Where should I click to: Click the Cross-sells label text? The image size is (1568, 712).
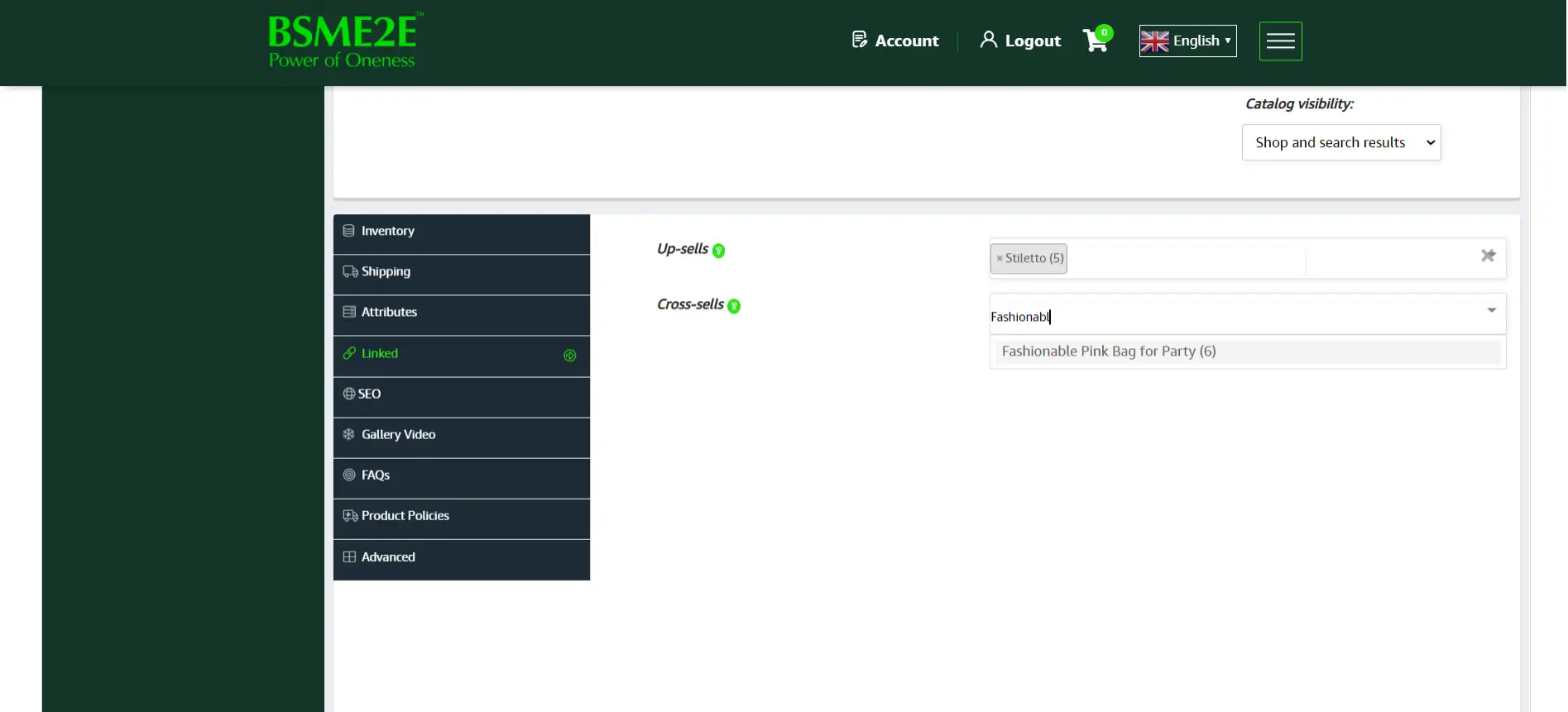point(690,304)
